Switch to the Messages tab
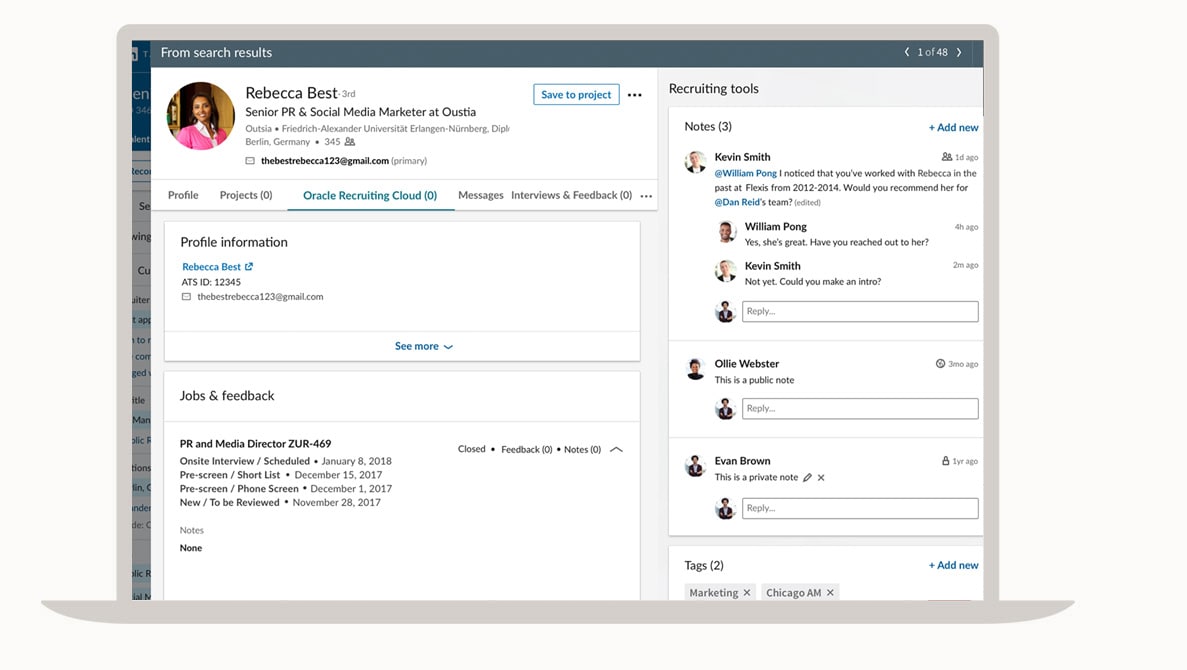 click(480, 195)
